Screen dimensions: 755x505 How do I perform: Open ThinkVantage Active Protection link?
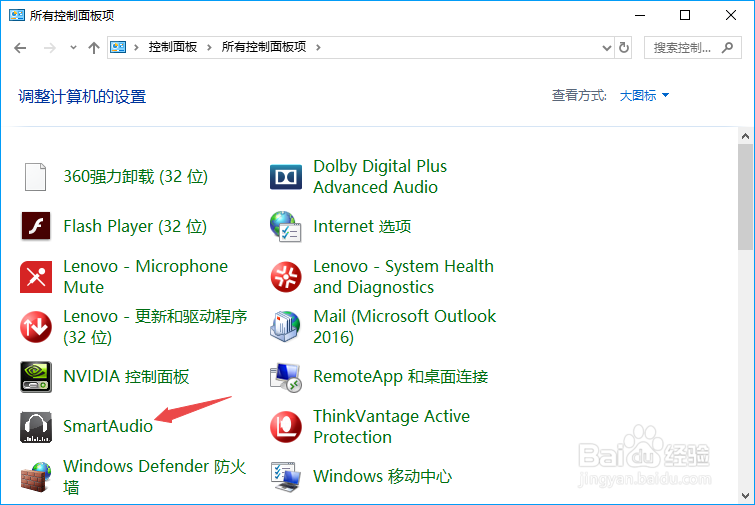[391, 427]
